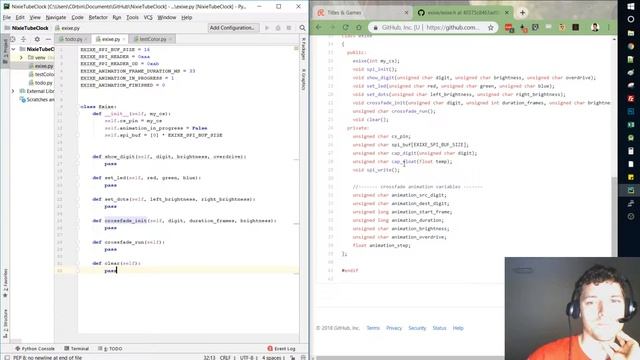Switch to the exixe.py editor tab
This screenshot has width=640, height=360.
111,39
